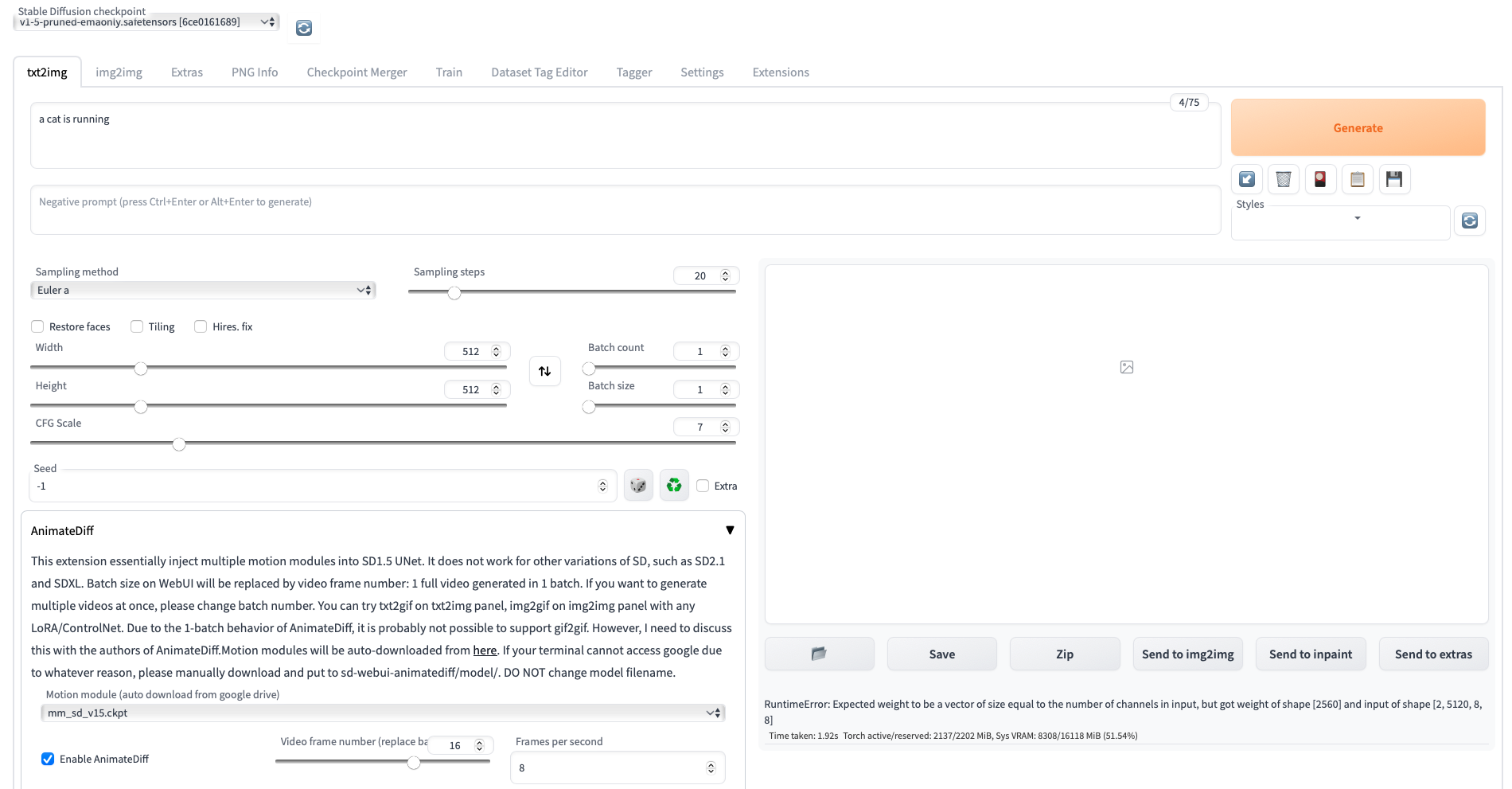Save current prompt as style with floppy icon
1512x789 pixels.
click(x=1394, y=178)
